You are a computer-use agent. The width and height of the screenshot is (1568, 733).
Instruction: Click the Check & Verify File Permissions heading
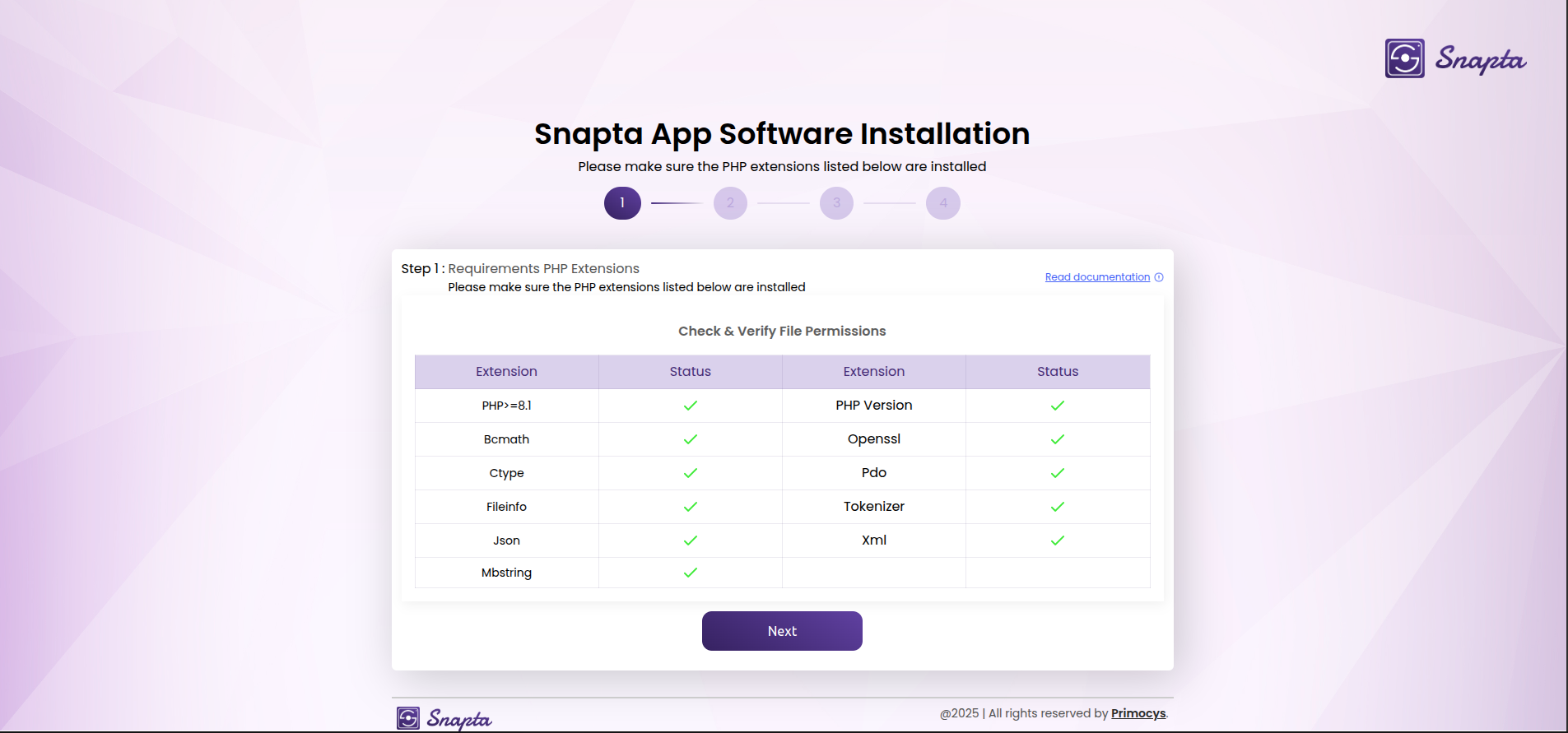(x=782, y=331)
